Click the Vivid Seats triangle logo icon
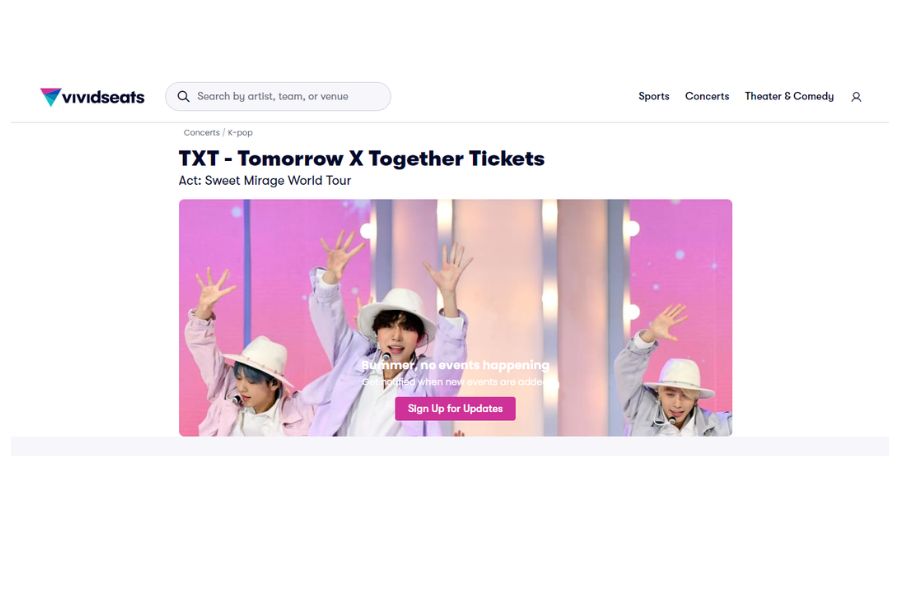Image resolution: width=900 pixels, height=600 pixels. 51,96
